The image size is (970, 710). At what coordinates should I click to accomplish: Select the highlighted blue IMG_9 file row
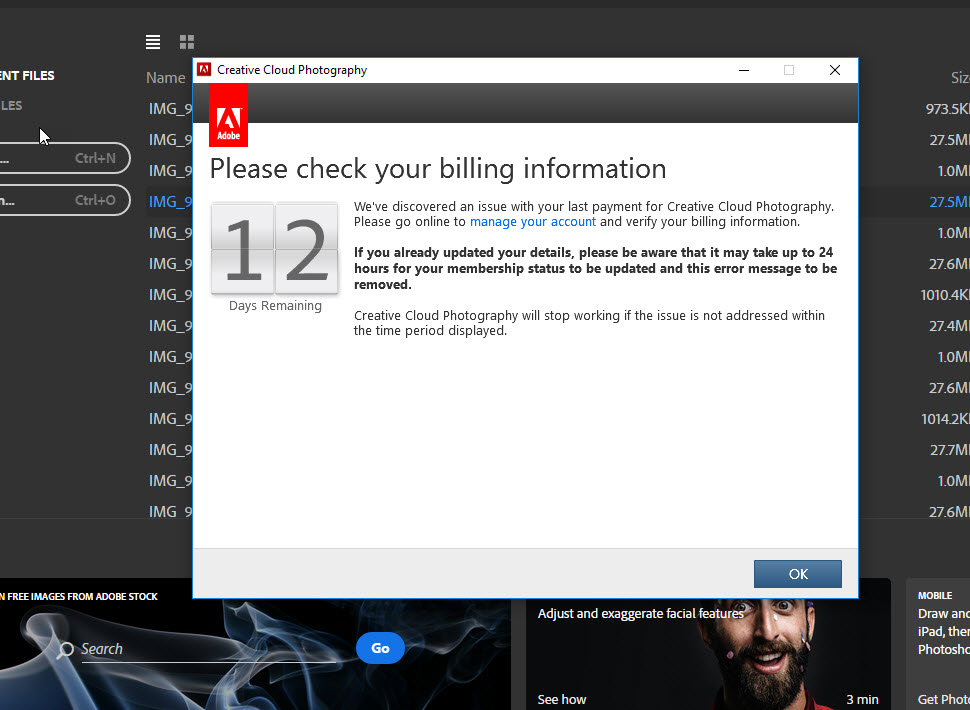(558, 202)
